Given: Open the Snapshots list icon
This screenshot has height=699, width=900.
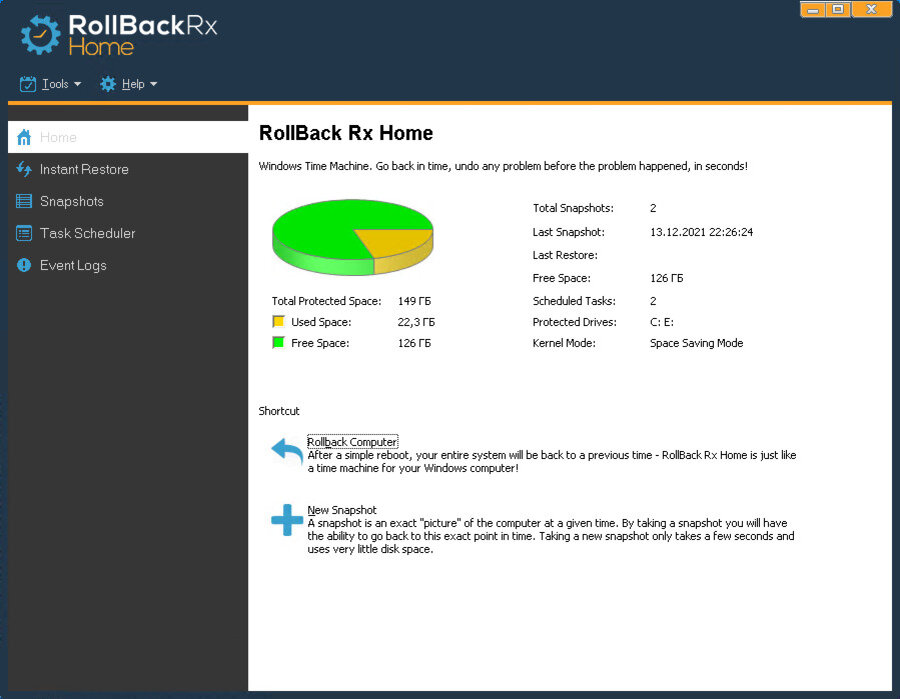Looking at the screenshot, I should 22,201.
